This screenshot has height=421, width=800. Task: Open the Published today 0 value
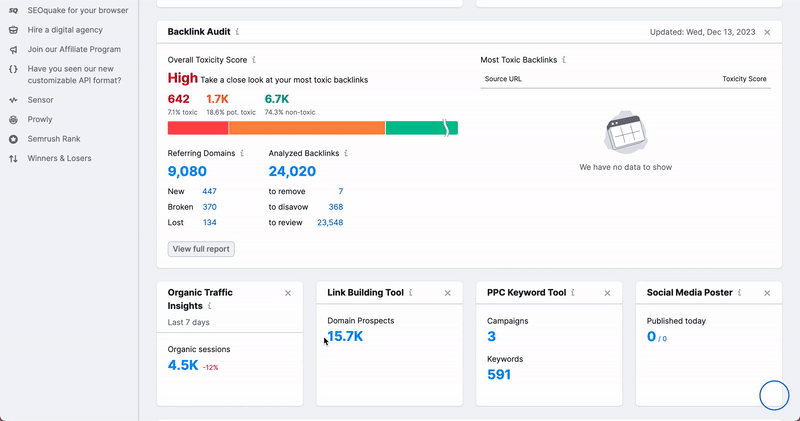tap(652, 336)
